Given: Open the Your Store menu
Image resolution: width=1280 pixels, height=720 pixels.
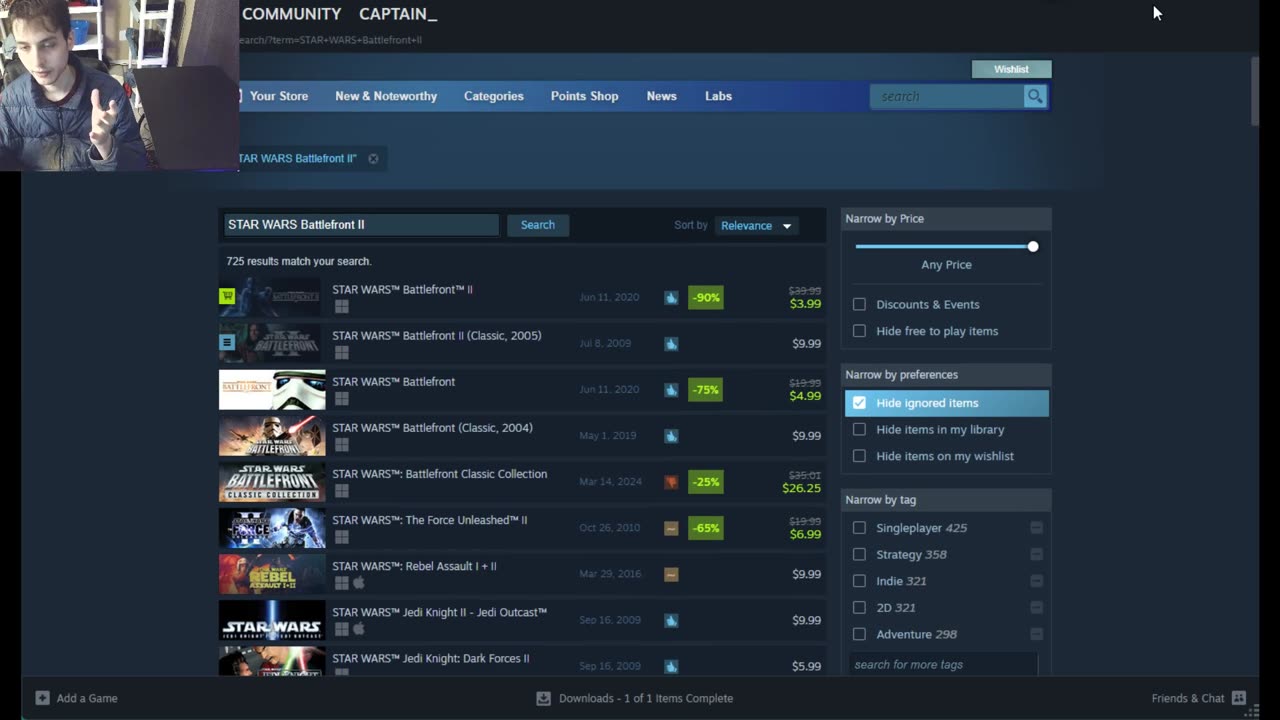Looking at the screenshot, I should (278, 96).
